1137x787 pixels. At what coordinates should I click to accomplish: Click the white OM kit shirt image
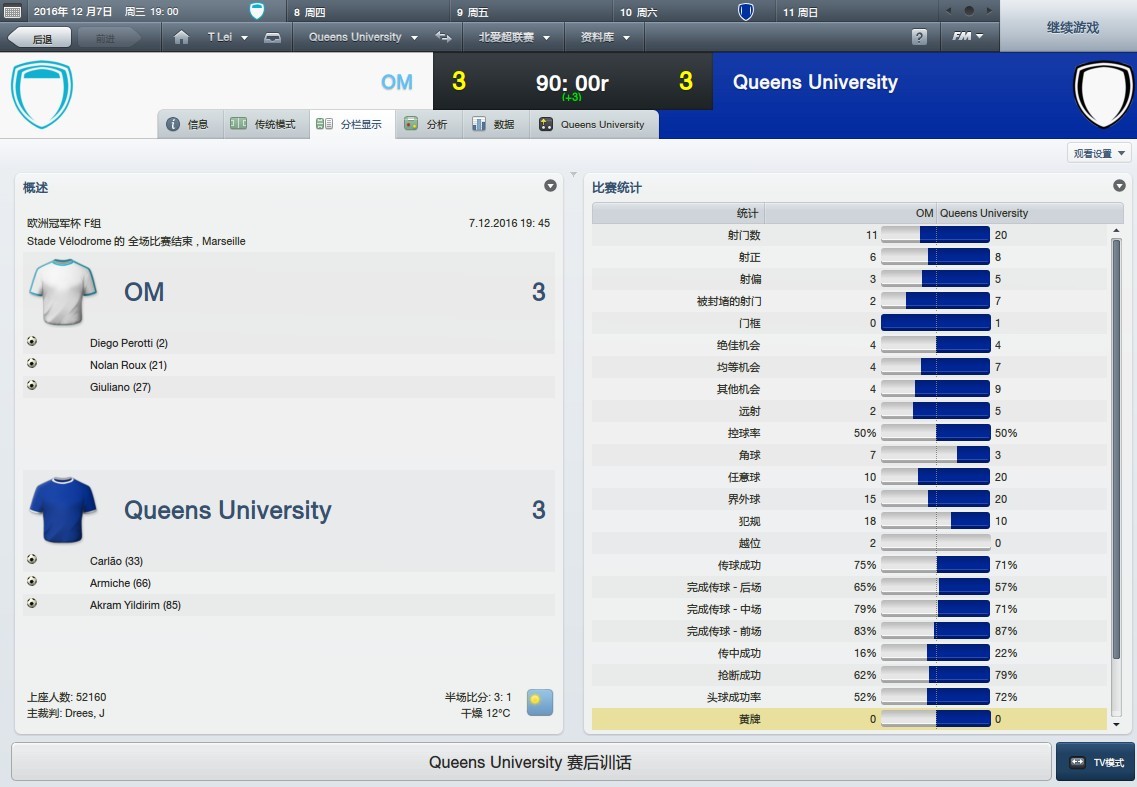[x=63, y=292]
